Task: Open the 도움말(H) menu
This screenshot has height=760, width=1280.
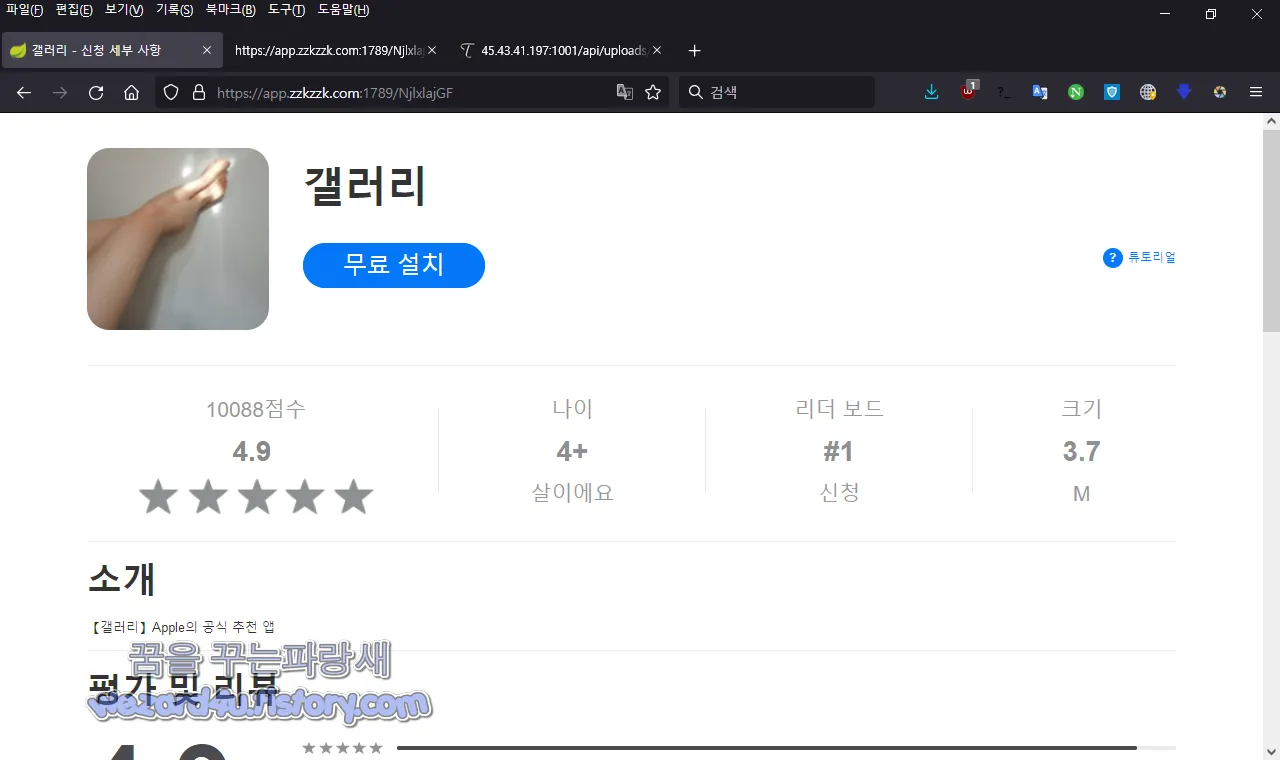Action: click(x=343, y=10)
